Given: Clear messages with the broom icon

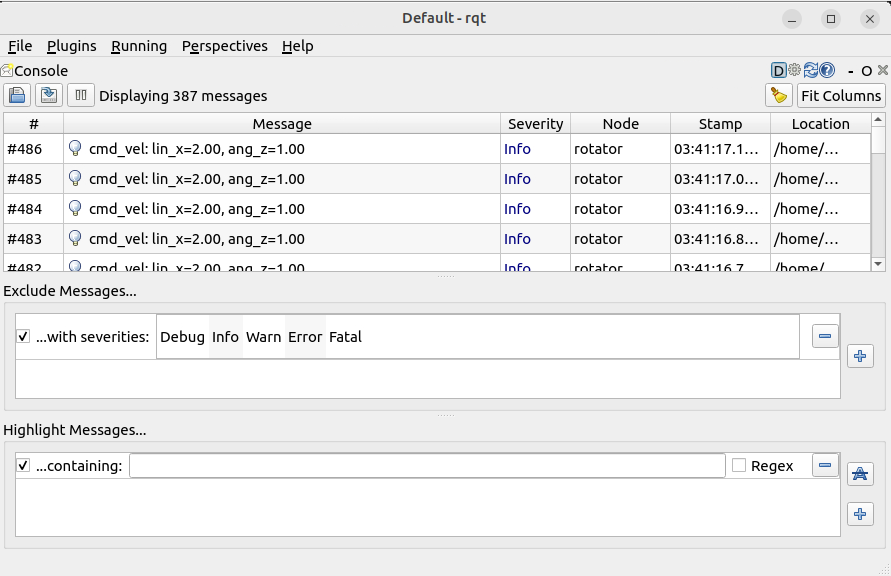Looking at the screenshot, I should click(x=778, y=96).
